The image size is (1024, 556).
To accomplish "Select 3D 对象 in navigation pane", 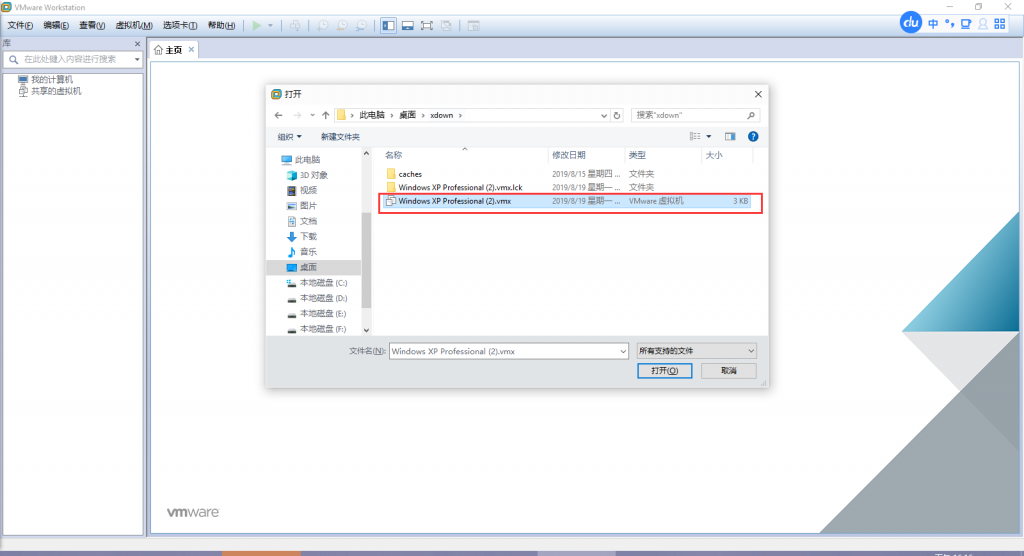I will pyautogui.click(x=313, y=176).
